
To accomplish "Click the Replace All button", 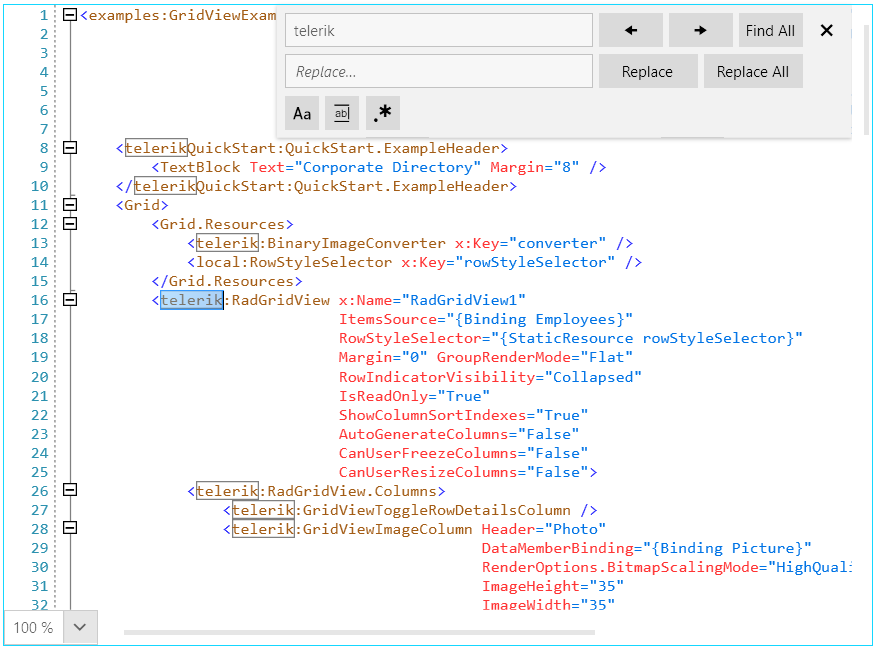I will click(x=753, y=71).
